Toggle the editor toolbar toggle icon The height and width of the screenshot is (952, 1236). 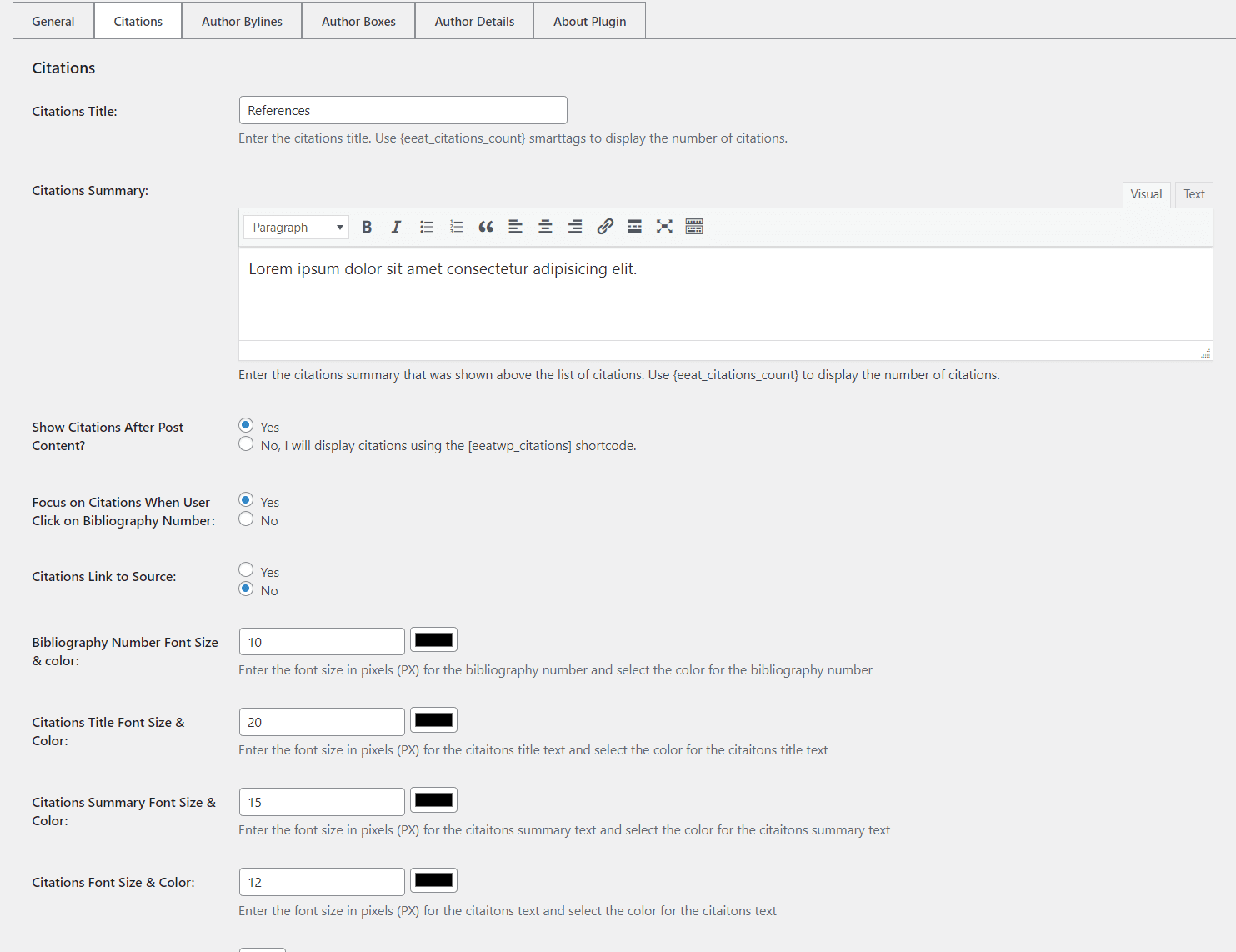(x=694, y=227)
